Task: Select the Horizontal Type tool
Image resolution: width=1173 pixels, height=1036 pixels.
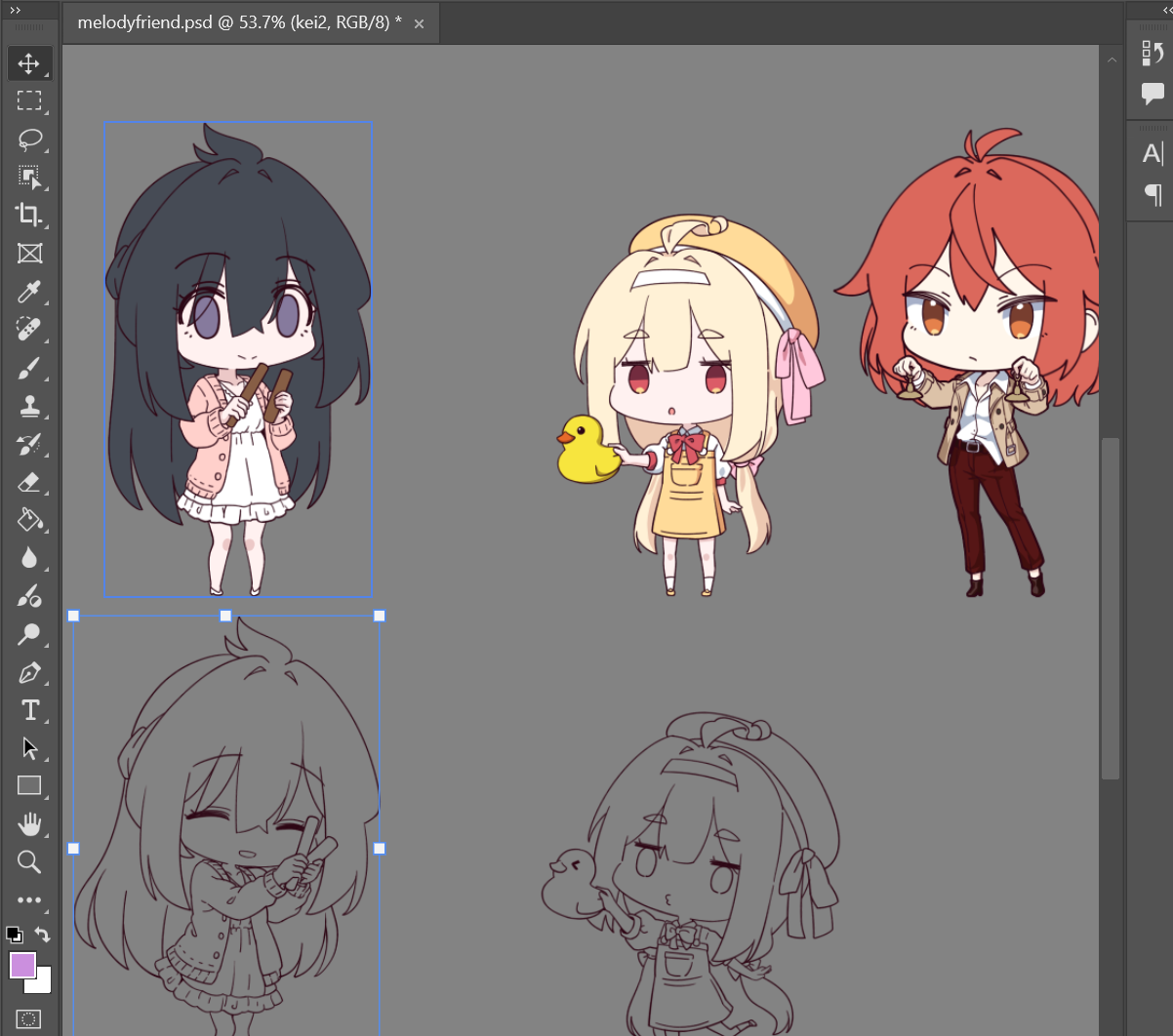Action: coord(29,711)
